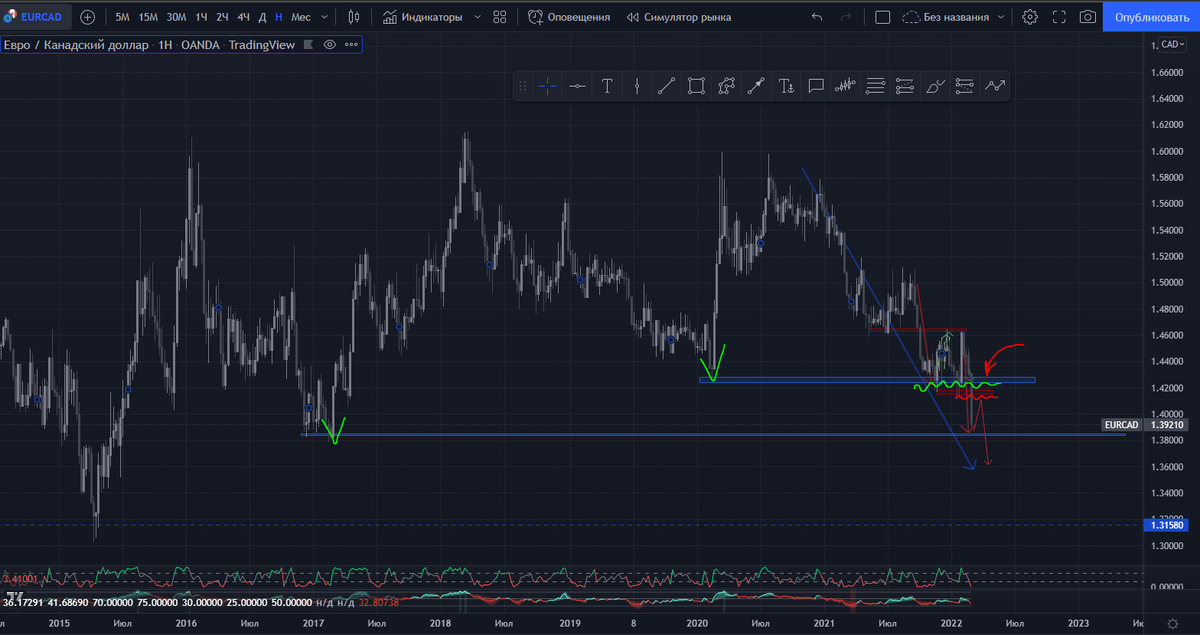This screenshot has height=635, width=1200.
Task: Click the red indicator value 32.80738
Action: pyautogui.click(x=378, y=602)
